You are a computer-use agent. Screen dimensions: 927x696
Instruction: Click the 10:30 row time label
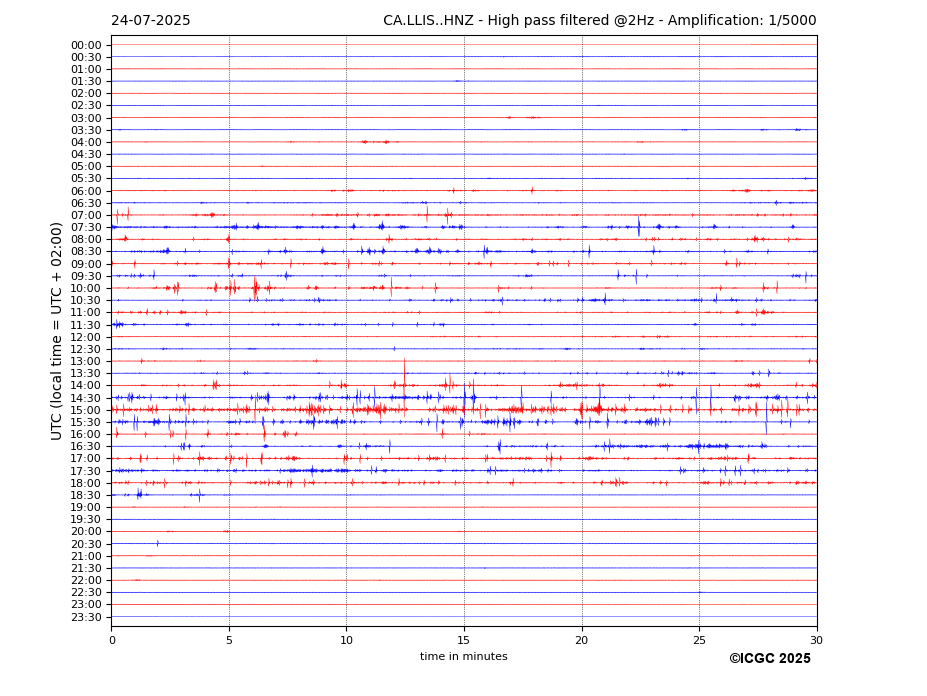[86, 300]
